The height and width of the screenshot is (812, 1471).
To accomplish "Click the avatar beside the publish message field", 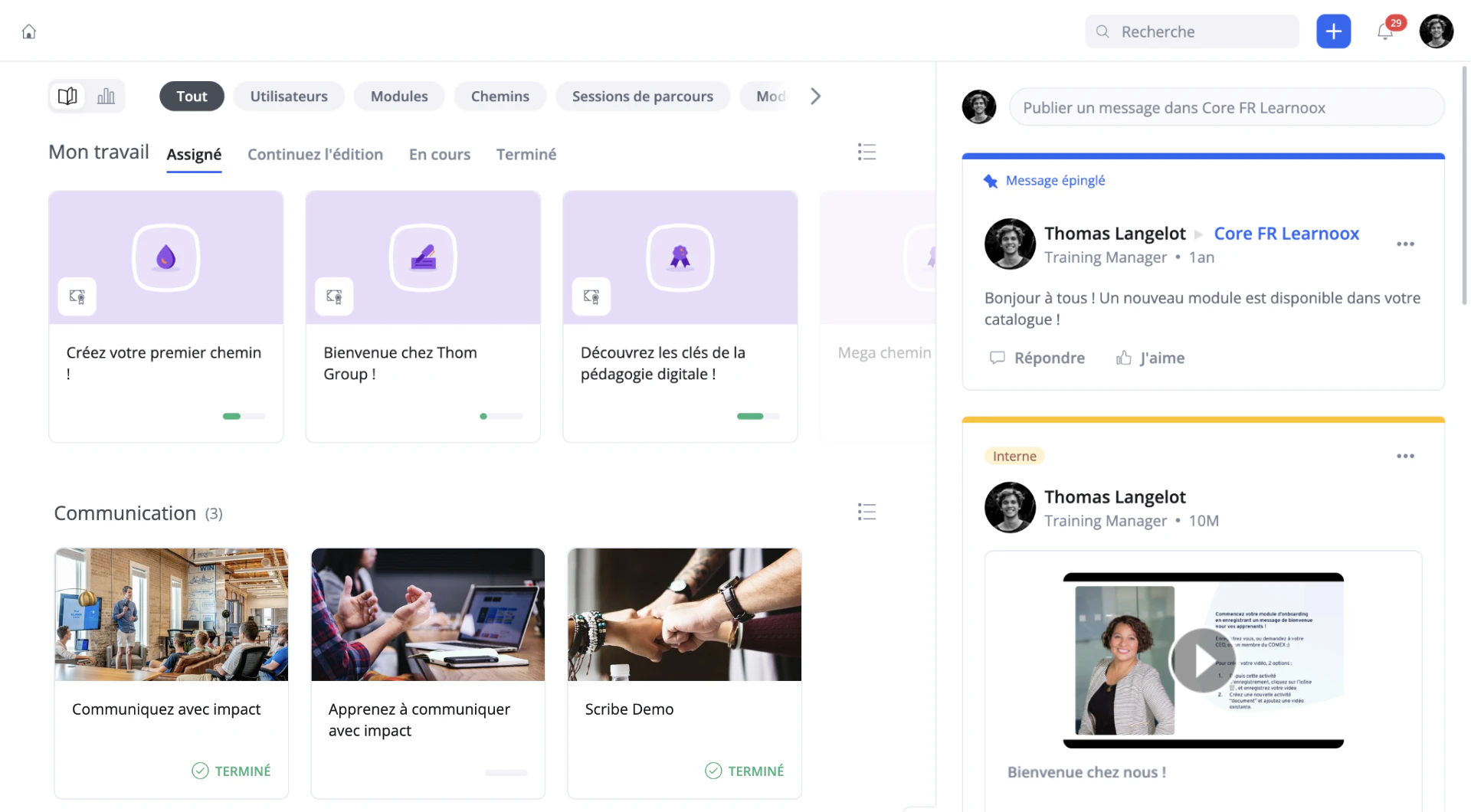I will (979, 107).
